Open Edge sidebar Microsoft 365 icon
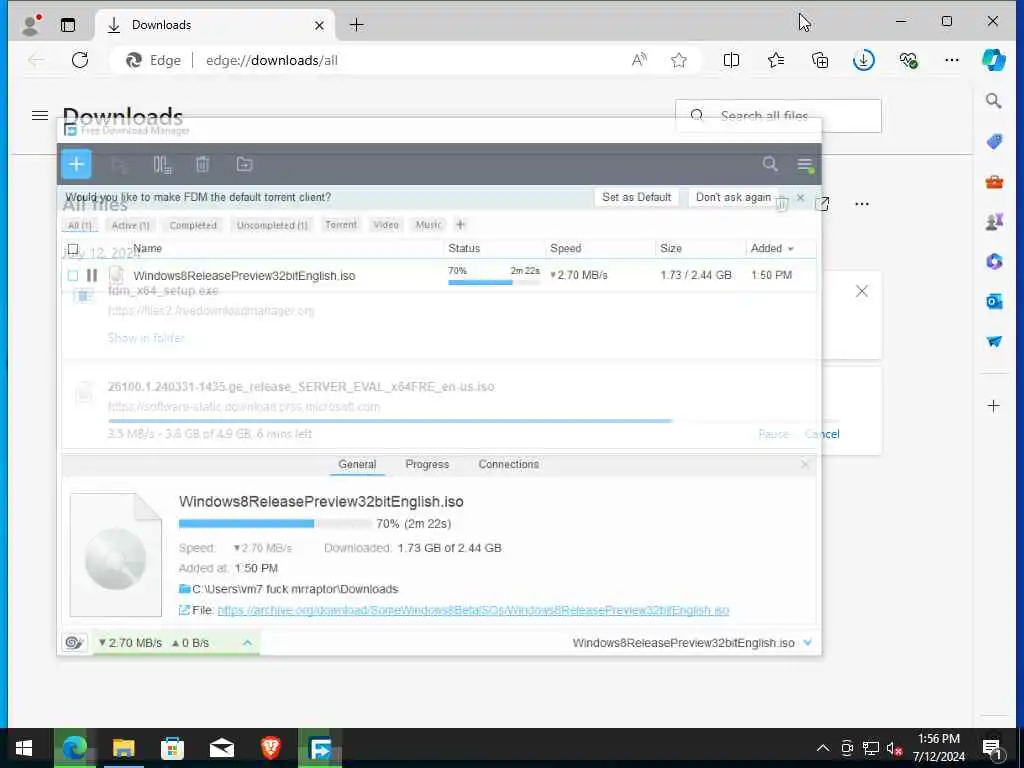This screenshot has height=768, width=1024. coord(994,262)
